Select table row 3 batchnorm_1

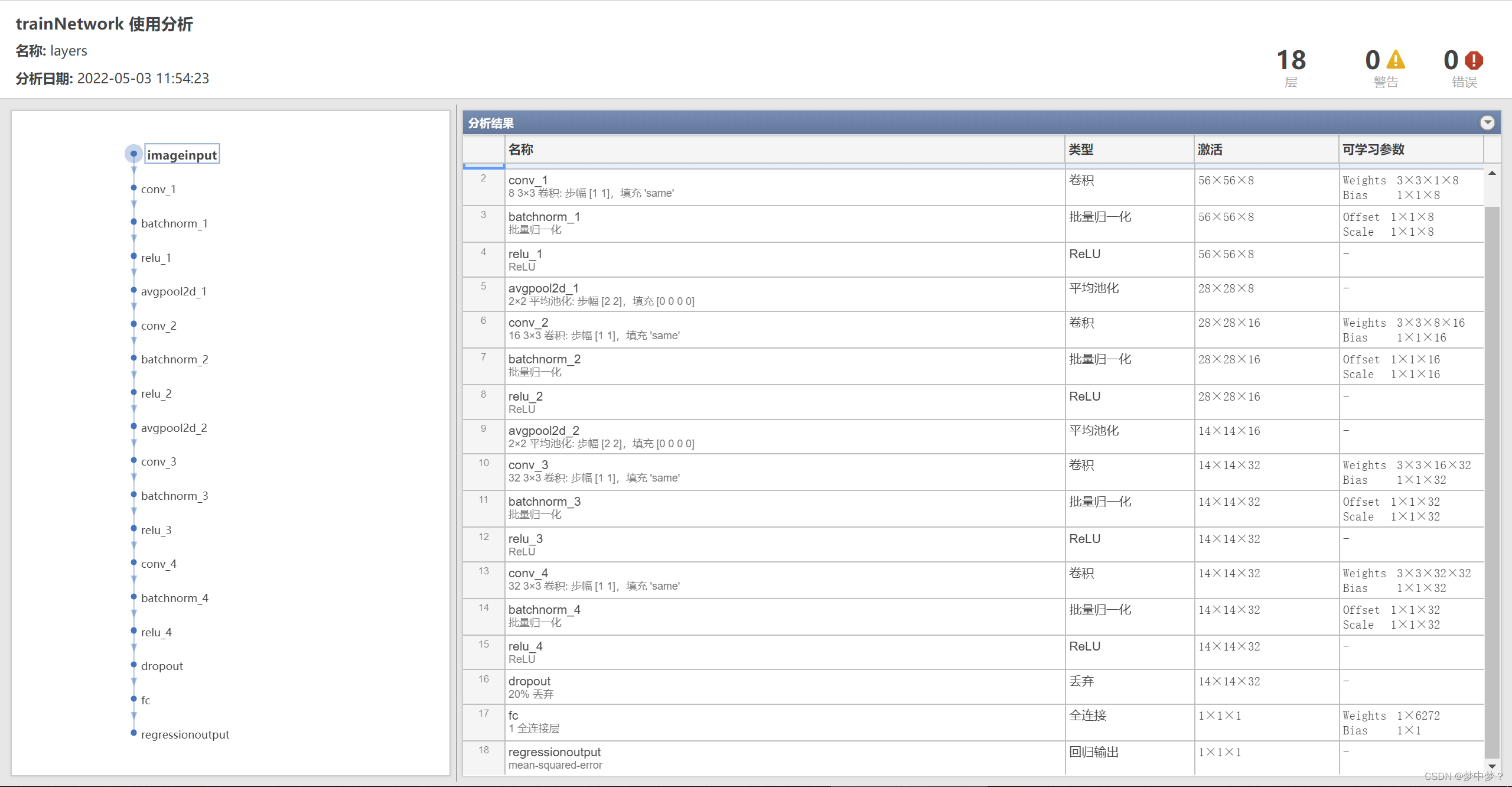pos(973,224)
